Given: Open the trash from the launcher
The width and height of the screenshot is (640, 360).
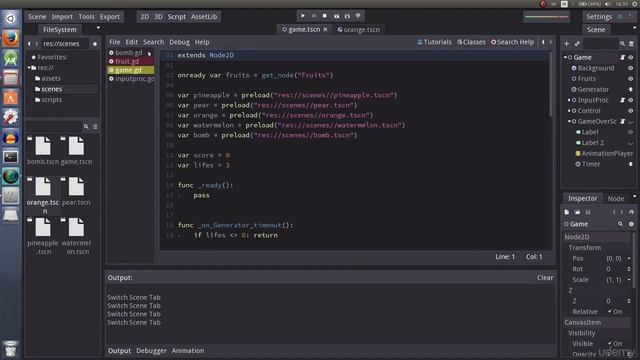Looking at the screenshot, I should 11,349.
